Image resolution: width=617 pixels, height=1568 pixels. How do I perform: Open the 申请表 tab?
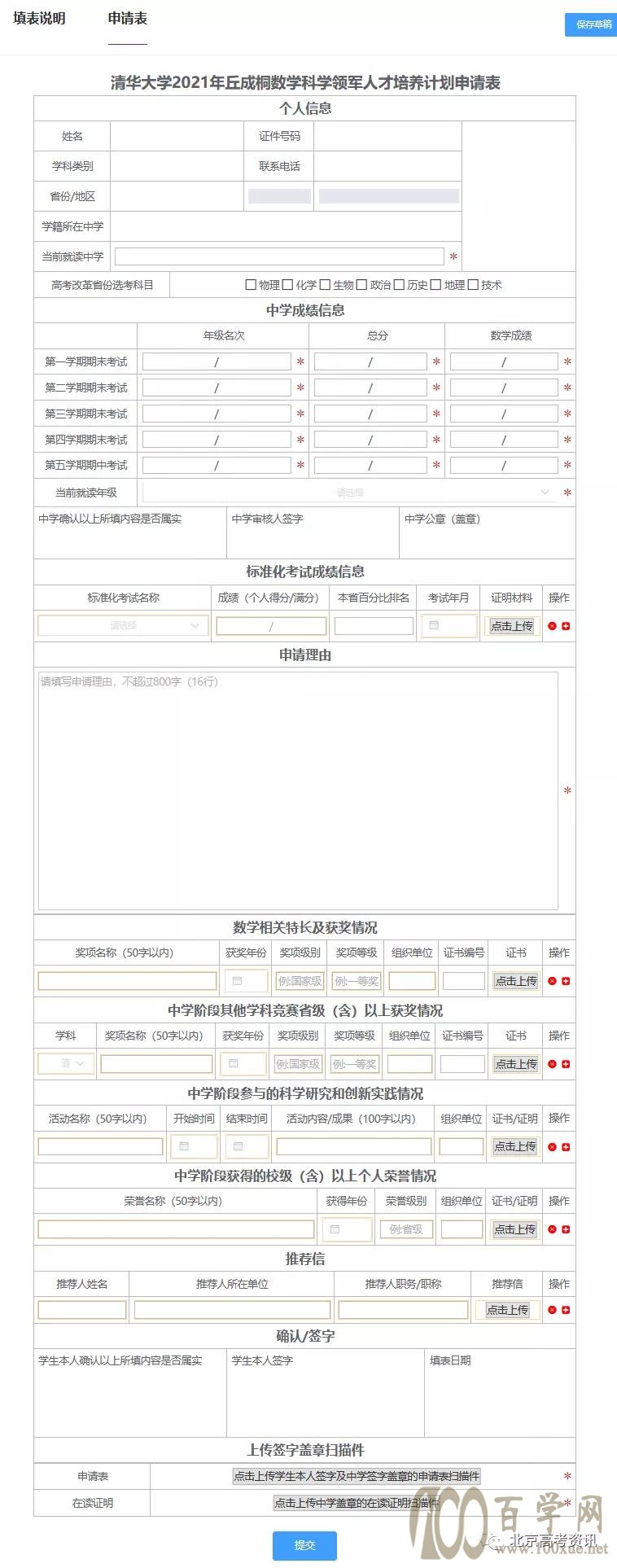coord(128,19)
